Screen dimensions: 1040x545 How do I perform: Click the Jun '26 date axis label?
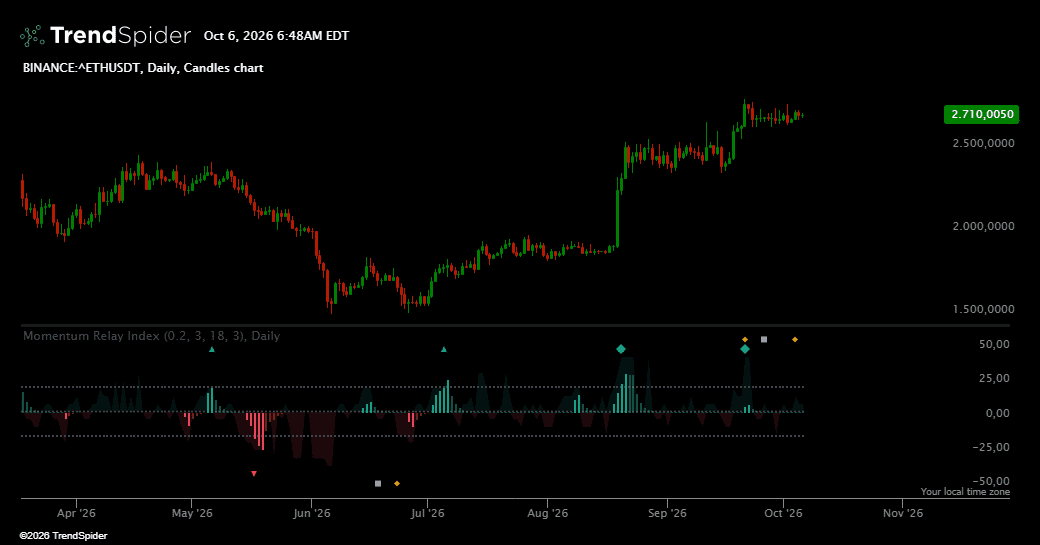(x=312, y=513)
